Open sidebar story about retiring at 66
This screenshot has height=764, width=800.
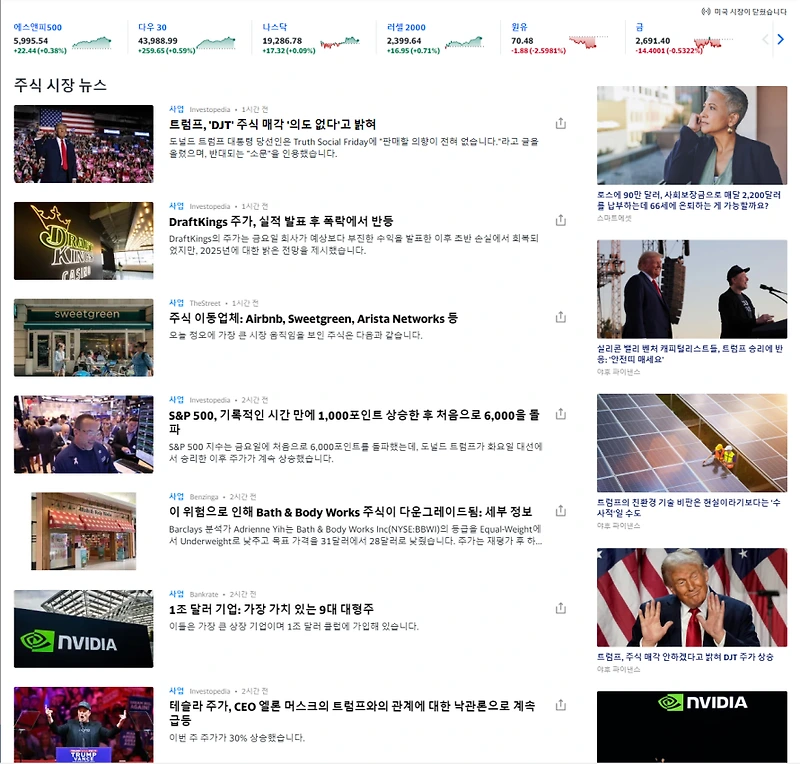[689, 201]
